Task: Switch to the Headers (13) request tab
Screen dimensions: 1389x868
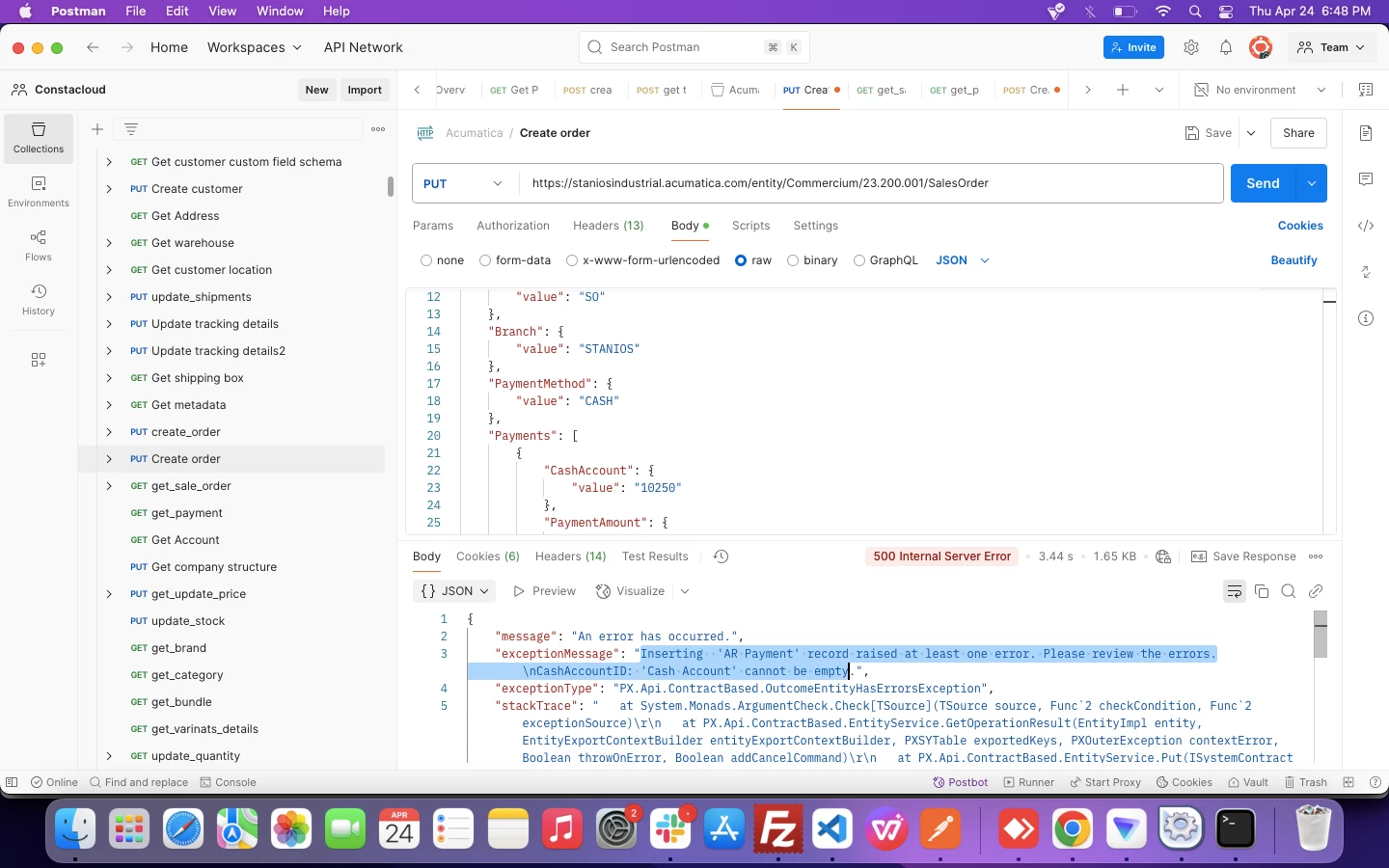Action: point(609,226)
